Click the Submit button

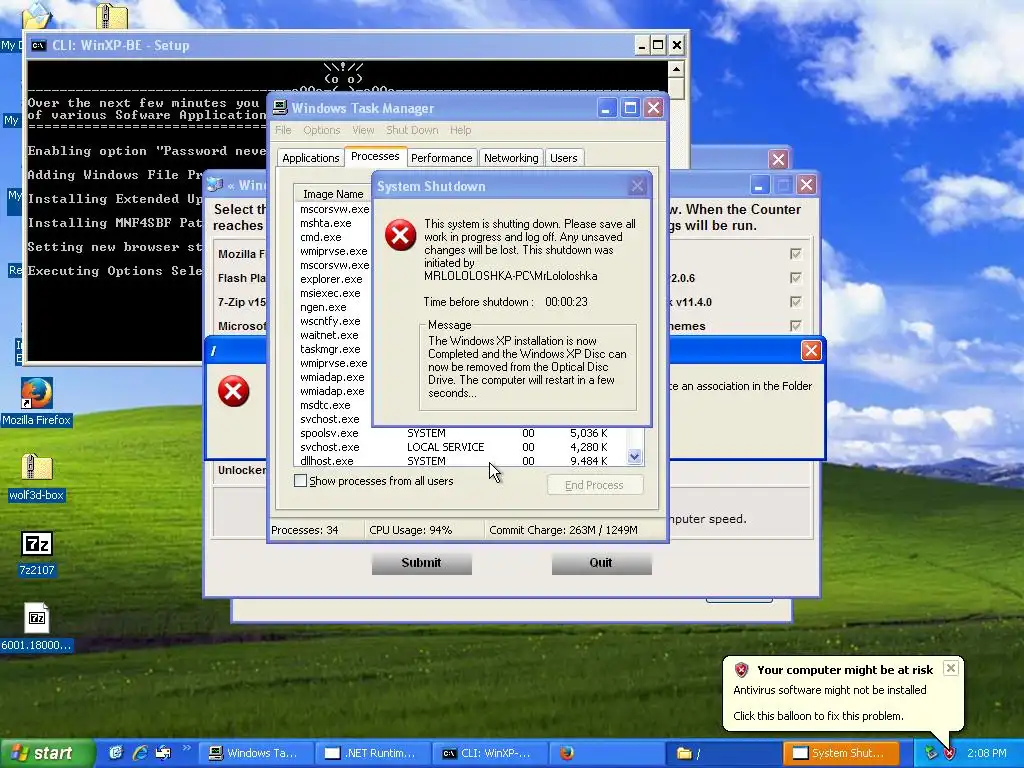(421, 563)
